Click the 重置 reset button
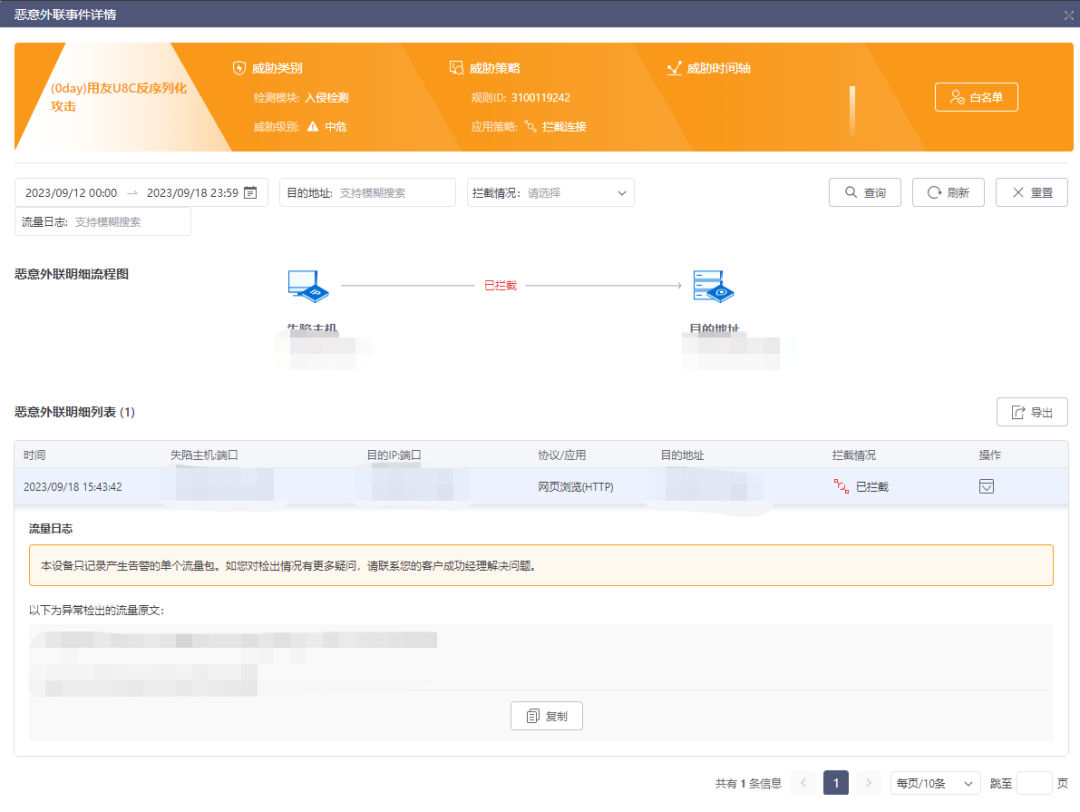The width and height of the screenshot is (1080, 812). 1031,193
